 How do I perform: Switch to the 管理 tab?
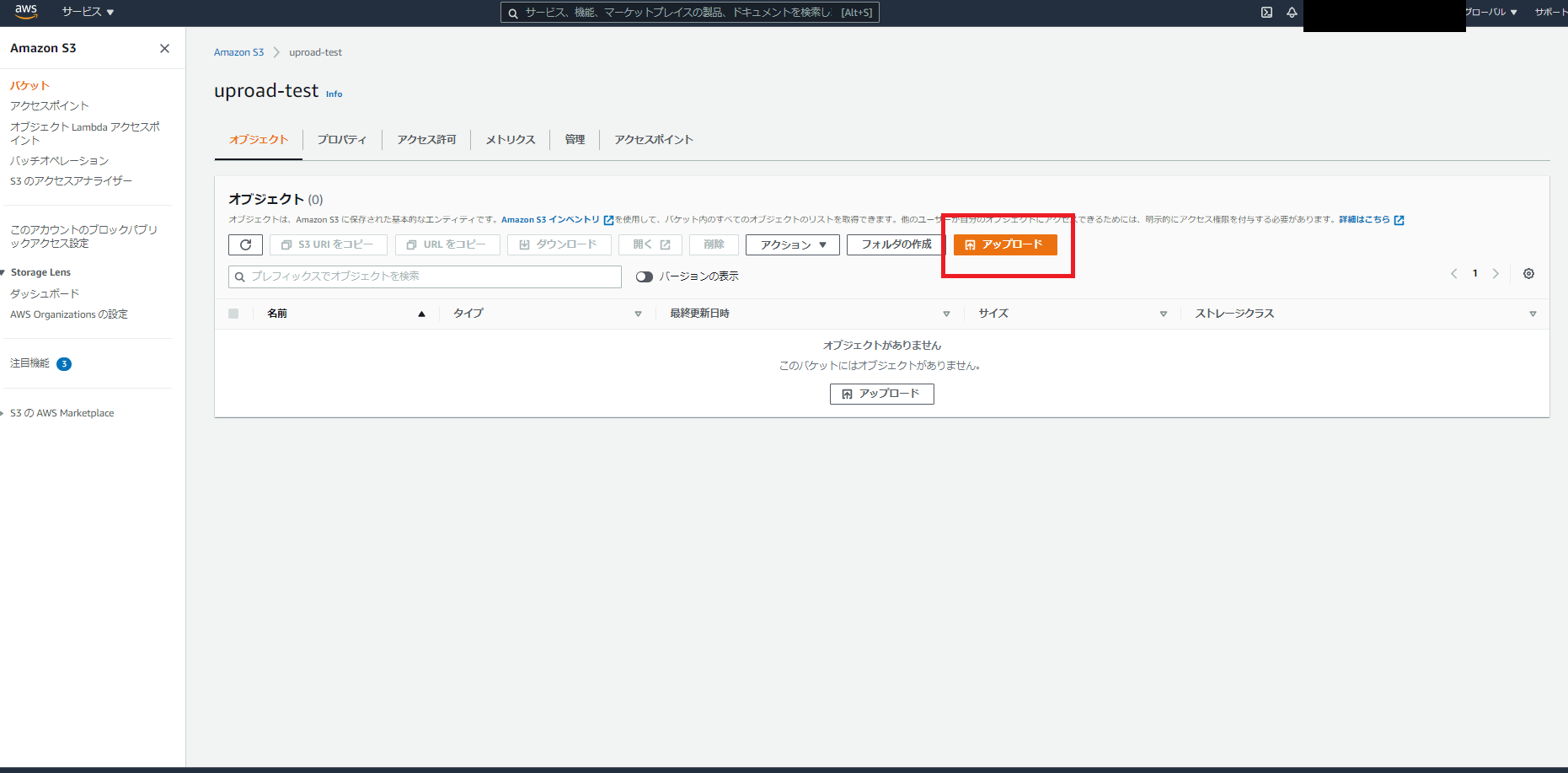(575, 140)
